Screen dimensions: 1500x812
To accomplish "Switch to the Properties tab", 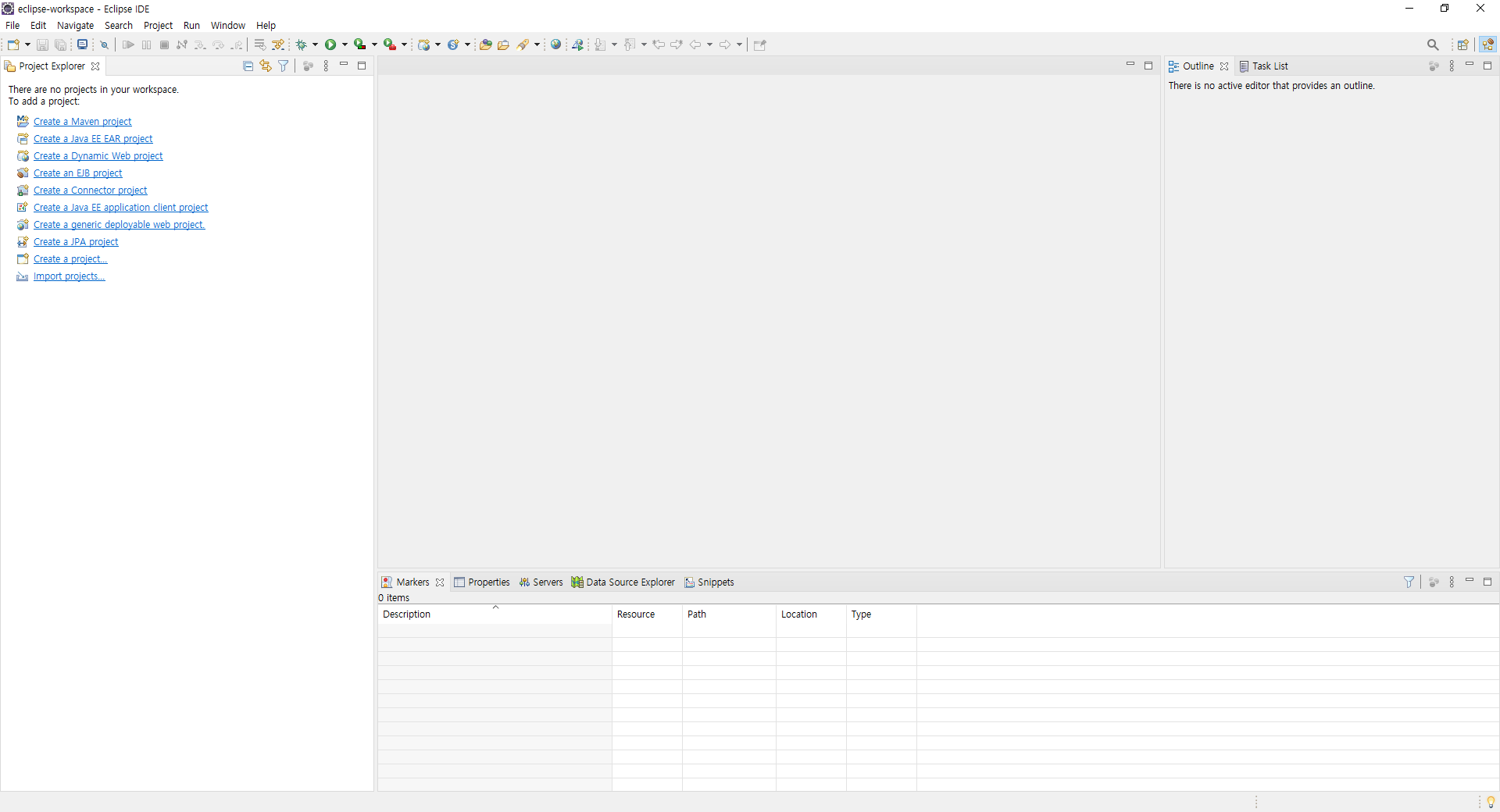I will click(481, 582).
